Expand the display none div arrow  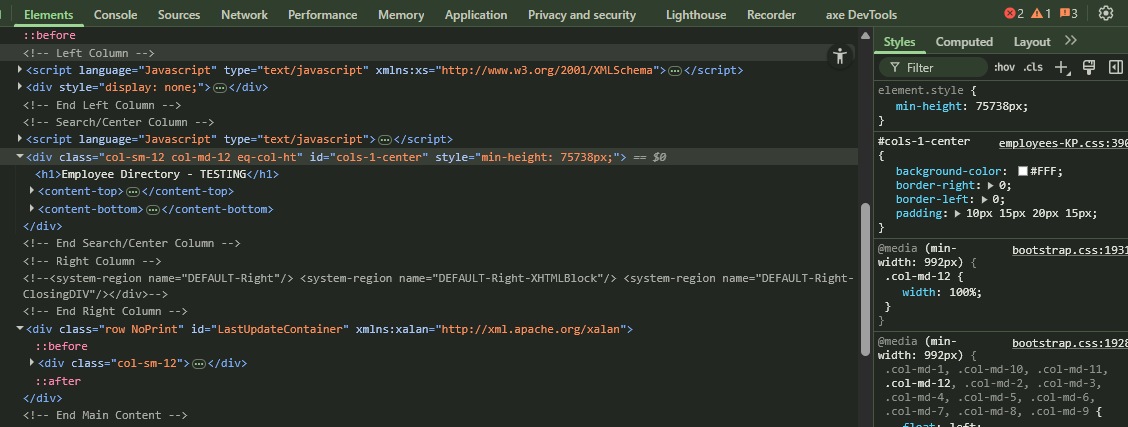(x=20, y=87)
